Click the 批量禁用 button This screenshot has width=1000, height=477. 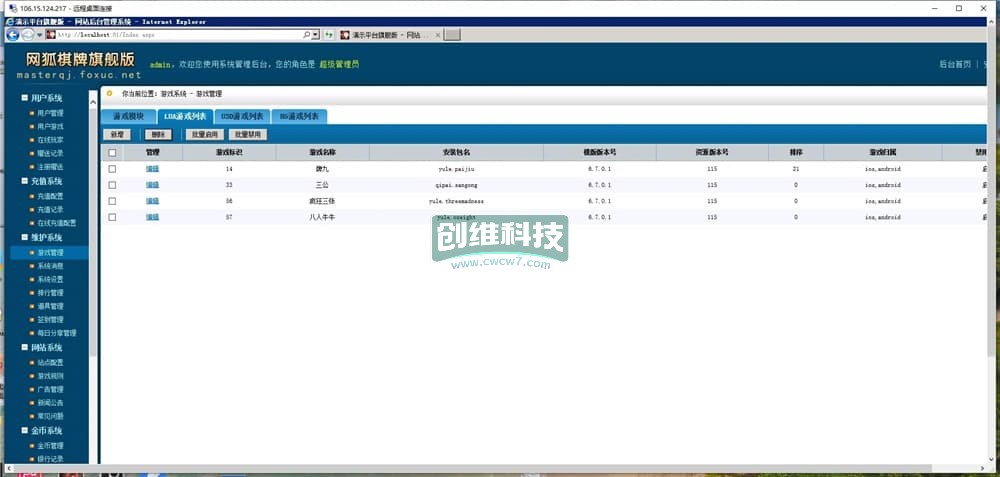pos(248,135)
